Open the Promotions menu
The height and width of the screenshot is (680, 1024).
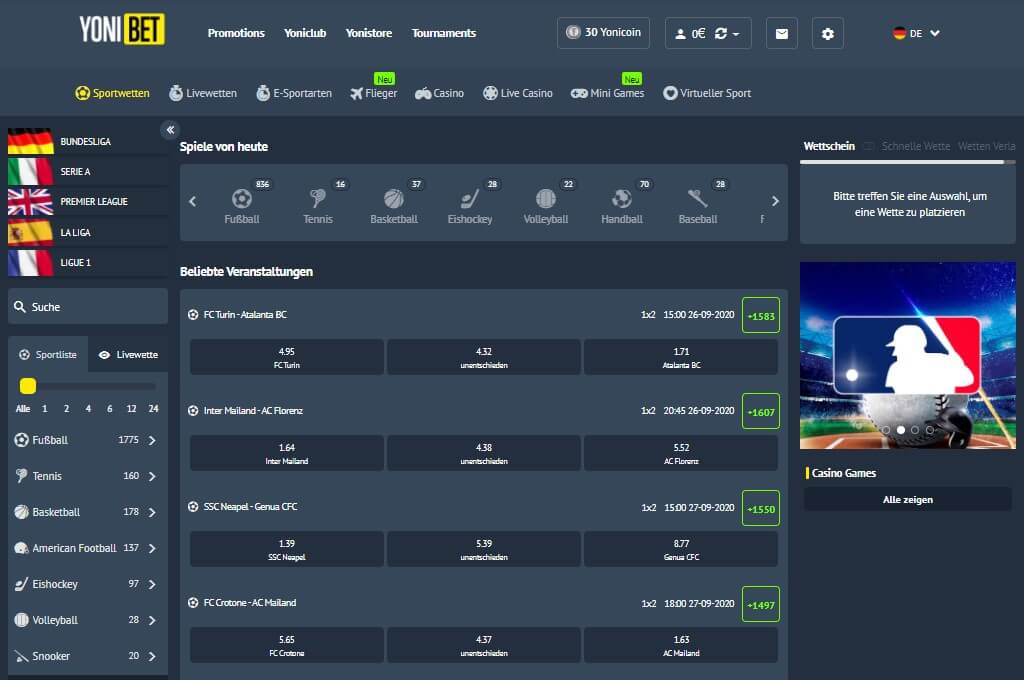point(236,33)
